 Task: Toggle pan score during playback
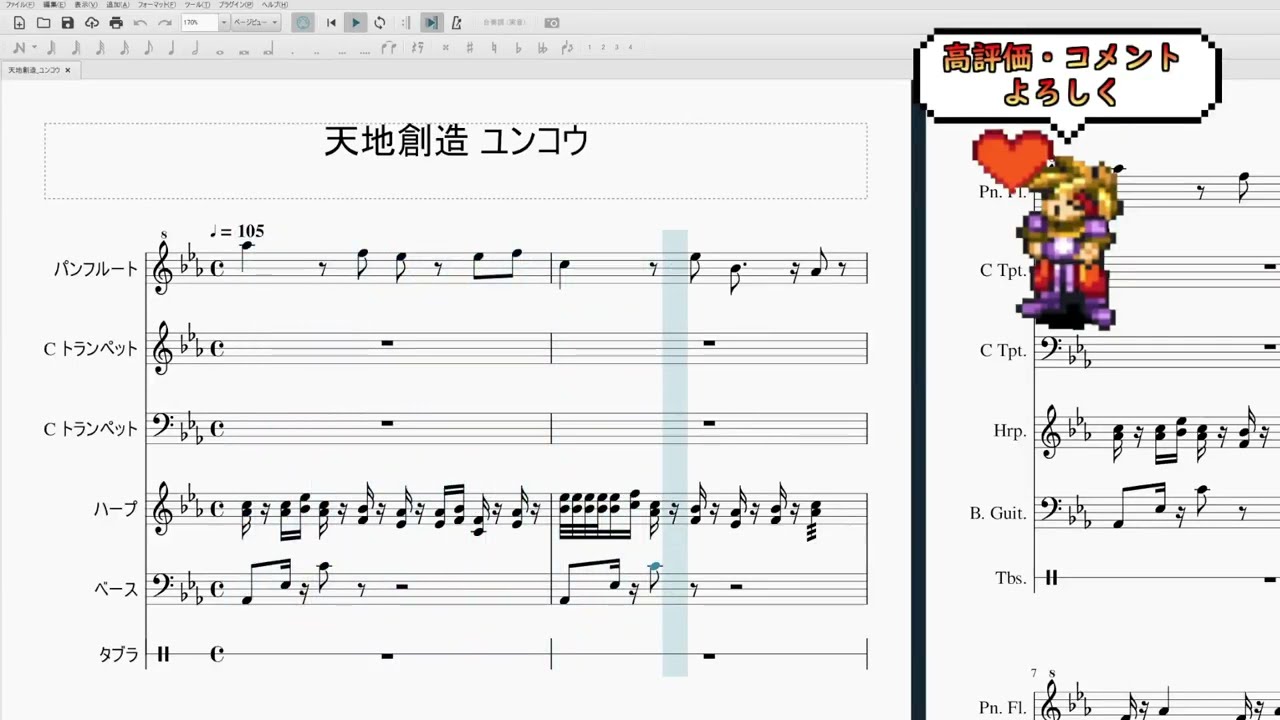tap(431, 23)
